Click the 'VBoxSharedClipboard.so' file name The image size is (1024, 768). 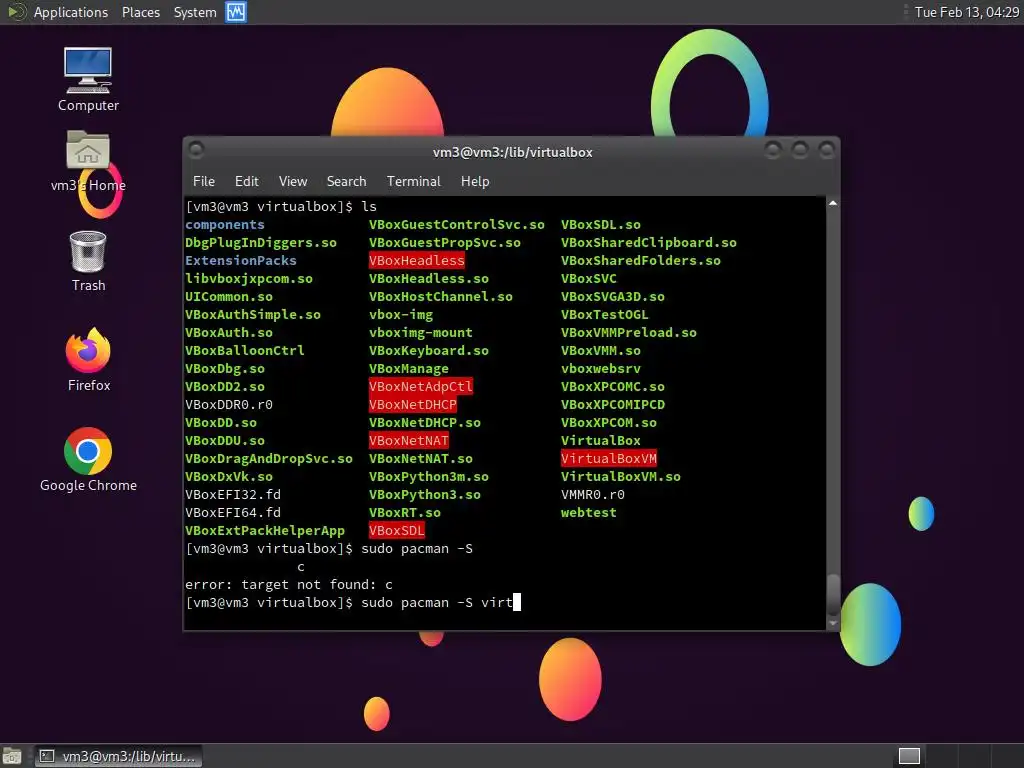(x=648, y=242)
